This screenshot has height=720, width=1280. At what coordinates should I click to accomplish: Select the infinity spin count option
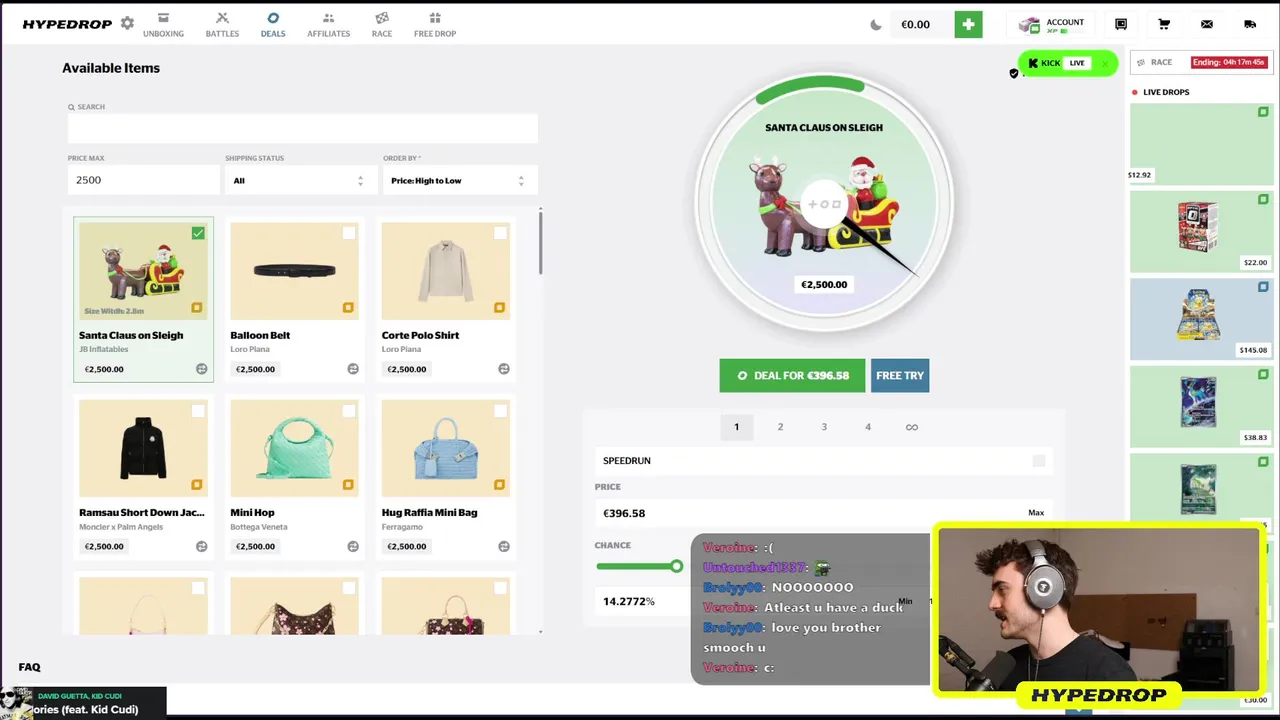coord(912,427)
